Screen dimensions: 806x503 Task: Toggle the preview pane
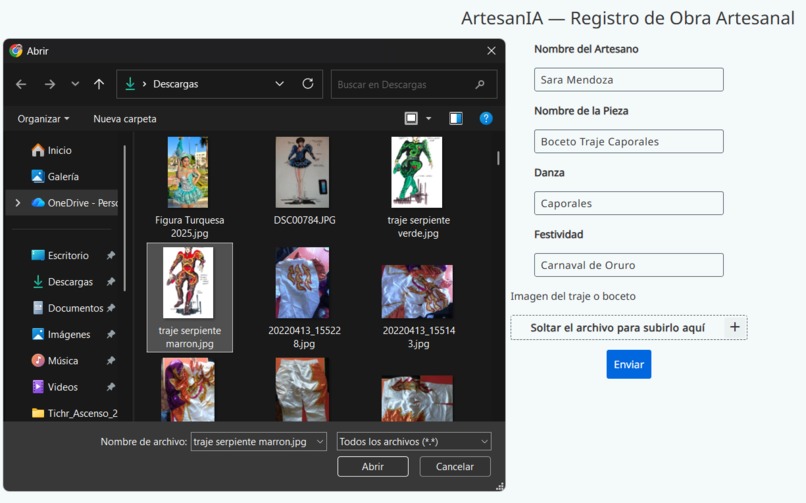[x=456, y=119]
